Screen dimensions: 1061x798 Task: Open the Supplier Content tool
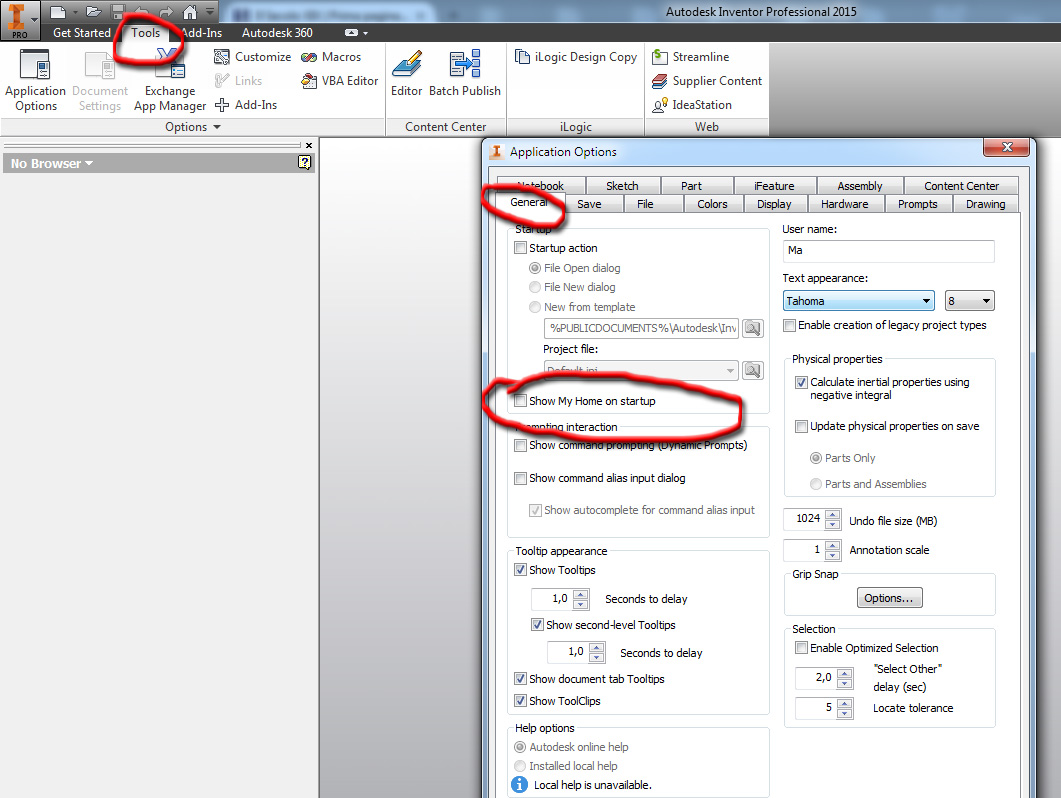click(707, 80)
